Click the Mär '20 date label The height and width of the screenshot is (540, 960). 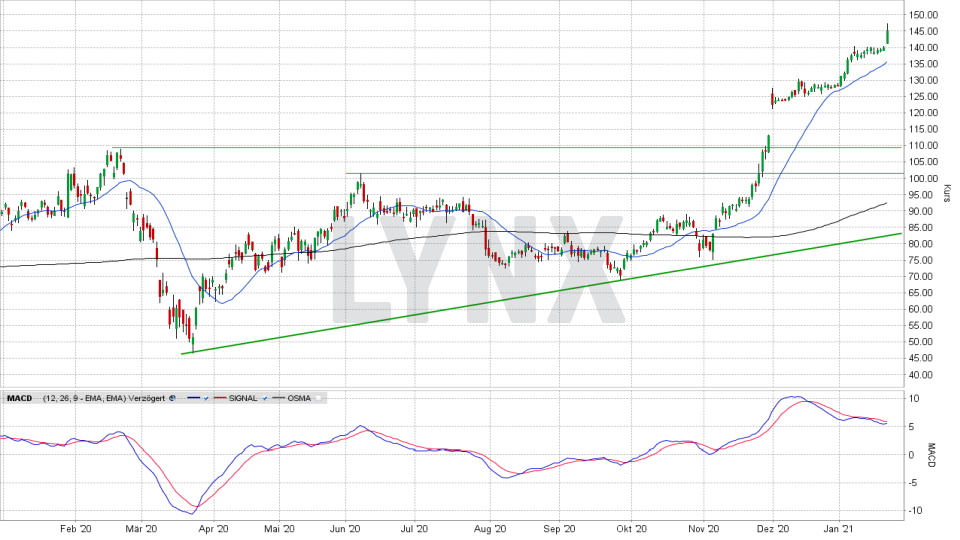pos(141,528)
